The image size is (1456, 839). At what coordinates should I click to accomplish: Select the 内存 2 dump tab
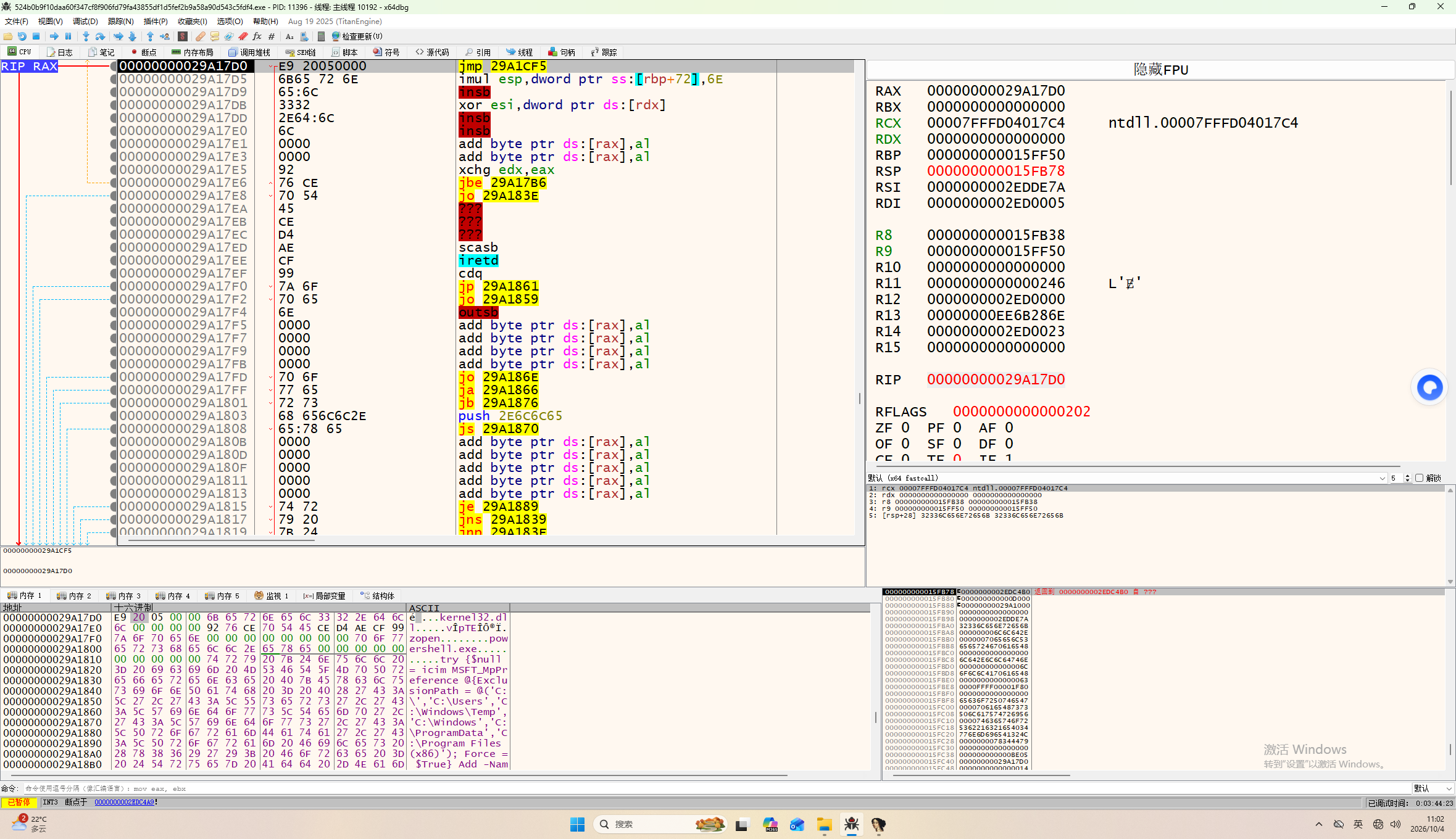click(74, 596)
